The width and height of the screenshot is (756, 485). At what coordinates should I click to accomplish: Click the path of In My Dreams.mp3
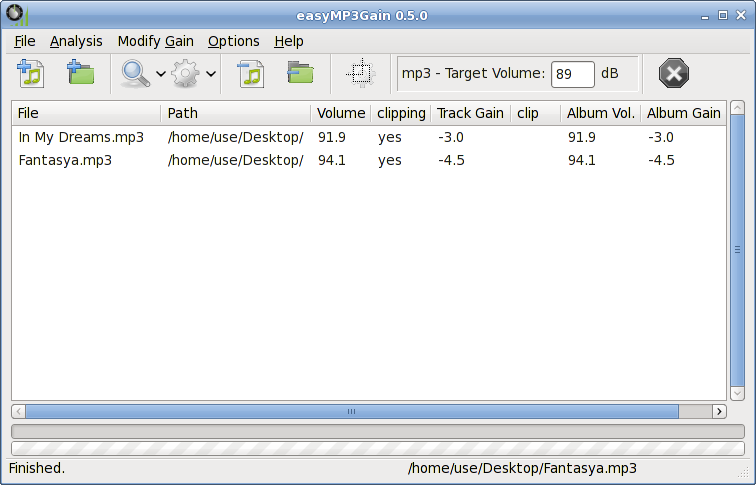tap(236, 137)
